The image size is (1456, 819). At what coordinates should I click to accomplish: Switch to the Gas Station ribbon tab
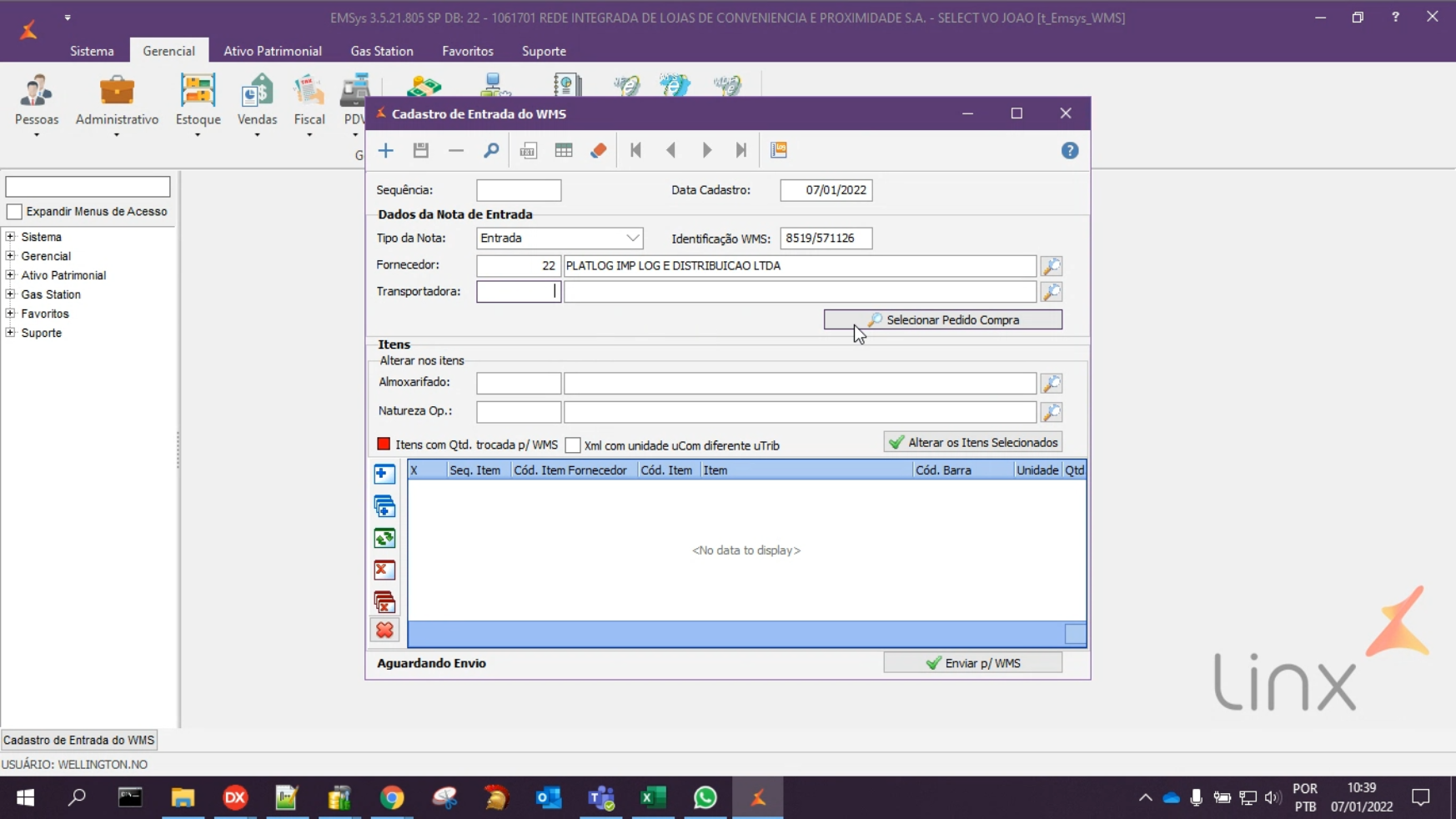click(x=382, y=51)
